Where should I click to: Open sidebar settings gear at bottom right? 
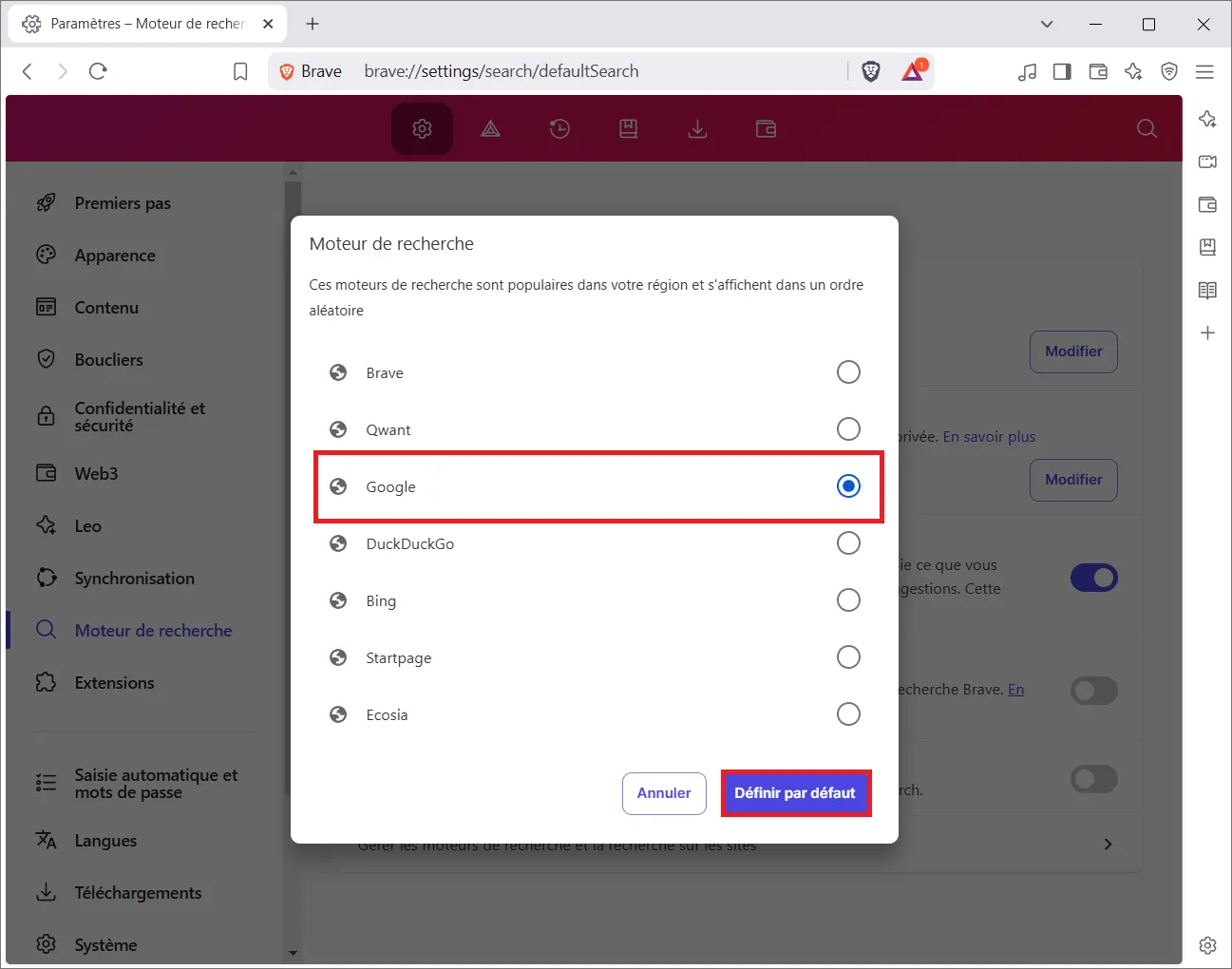(x=1207, y=945)
